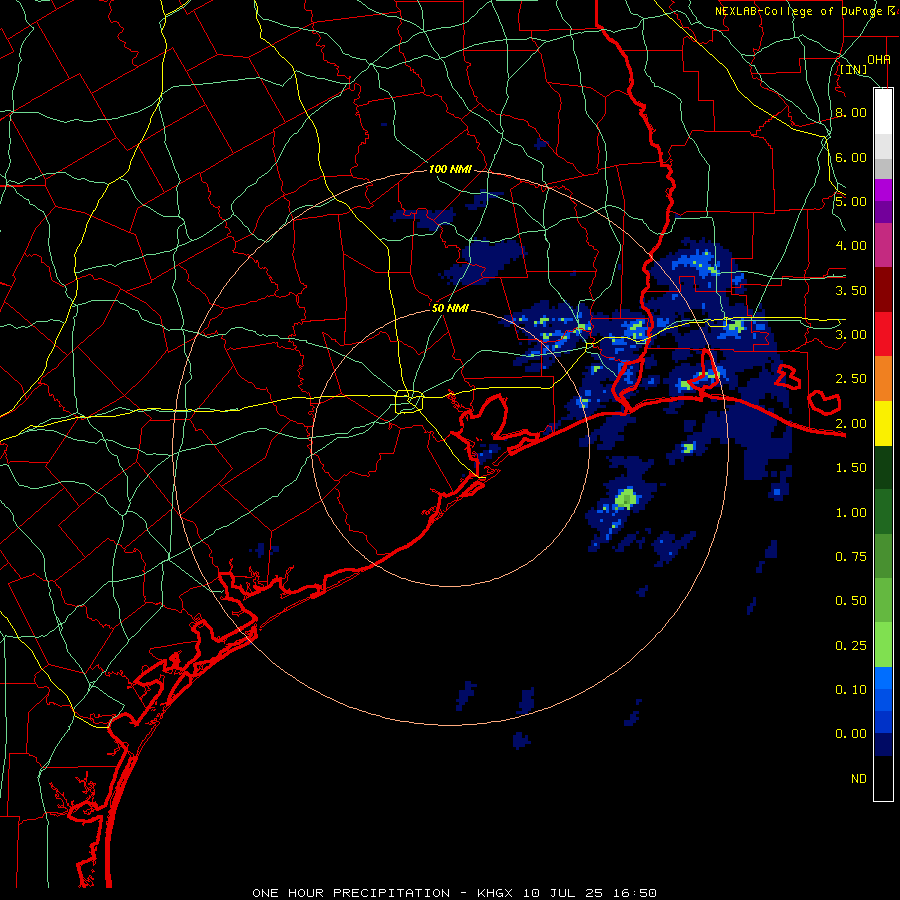The height and width of the screenshot is (900, 900).
Task: Click the 100 NMI range ring label
Action: tap(451, 169)
